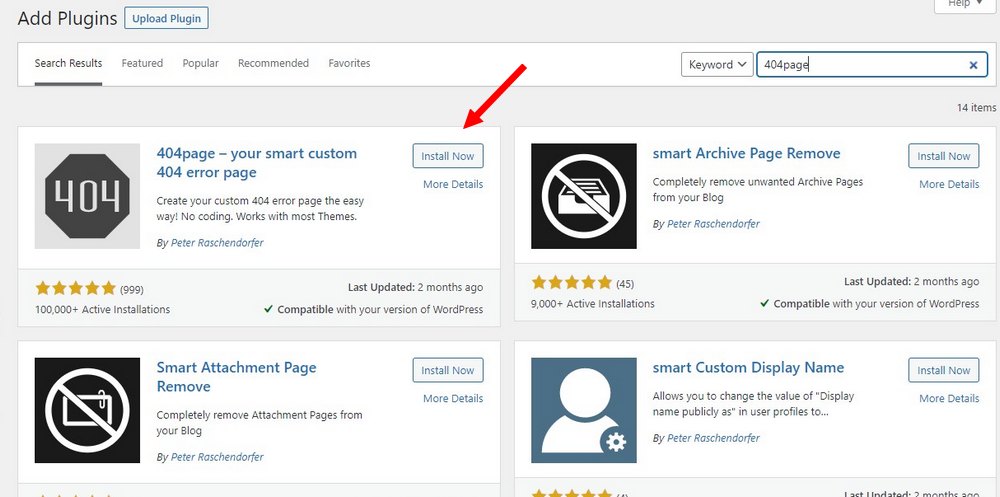Open the '404page – your smart custom 404 error page' title
Image resolution: width=1000 pixels, height=497 pixels.
tap(257, 163)
